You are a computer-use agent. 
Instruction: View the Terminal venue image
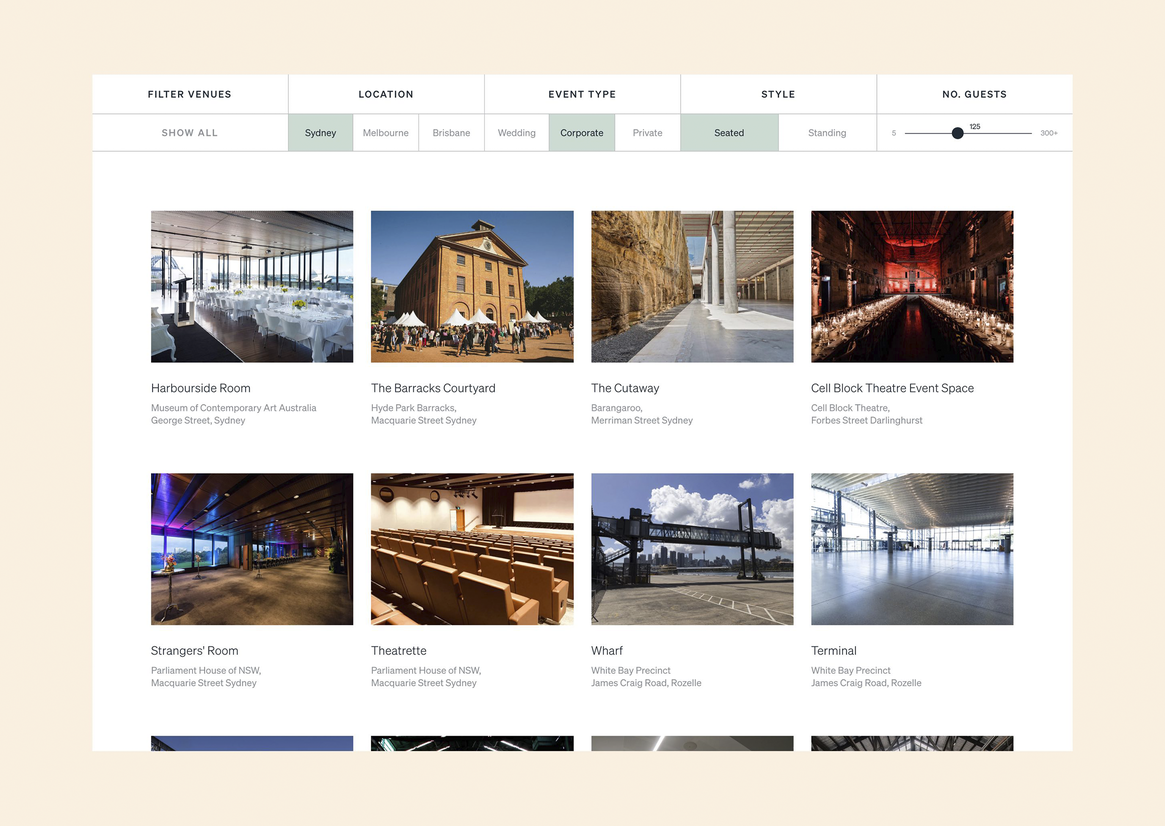[912, 549]
